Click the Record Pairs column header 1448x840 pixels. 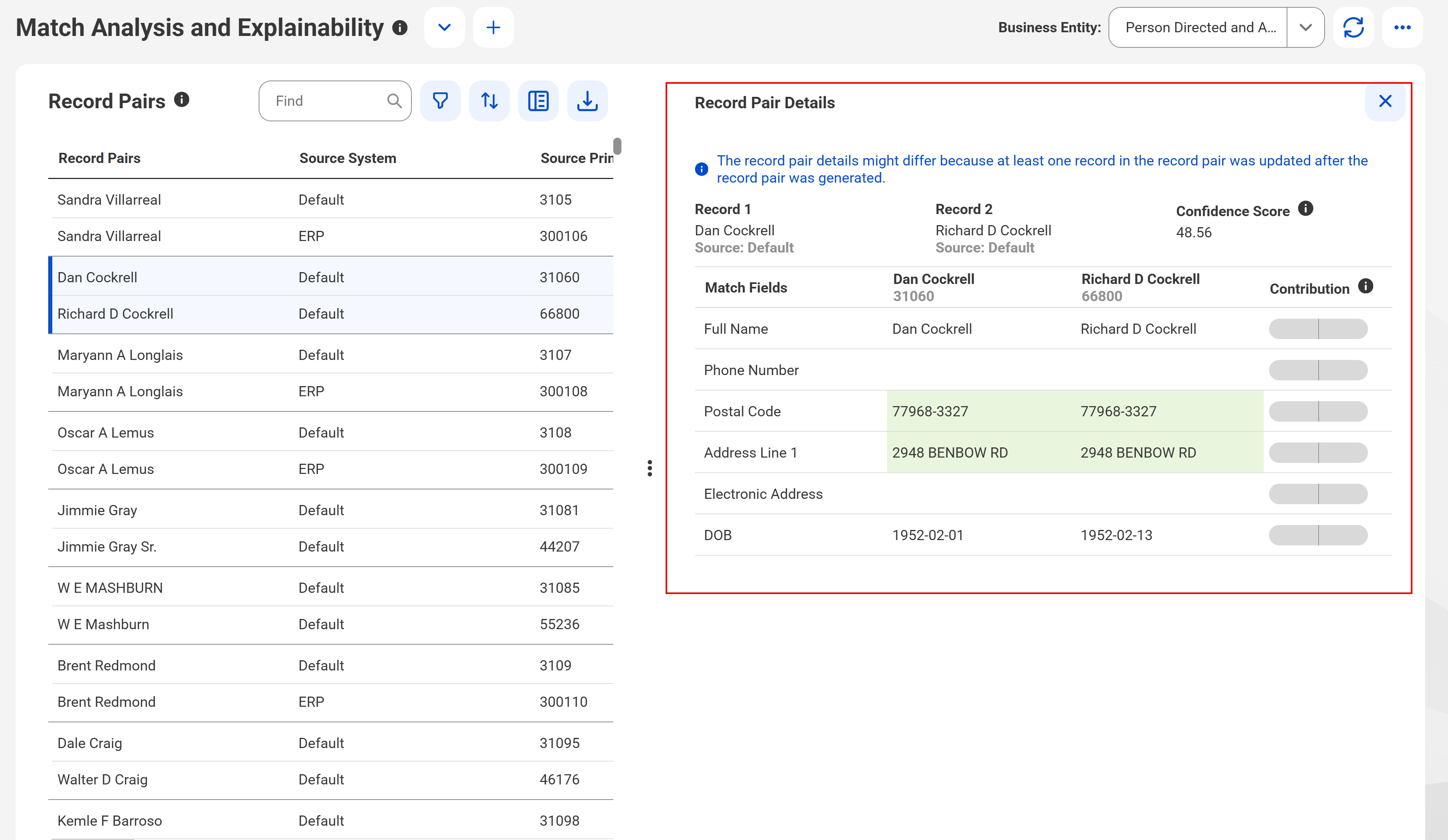[x=99, y=158]
